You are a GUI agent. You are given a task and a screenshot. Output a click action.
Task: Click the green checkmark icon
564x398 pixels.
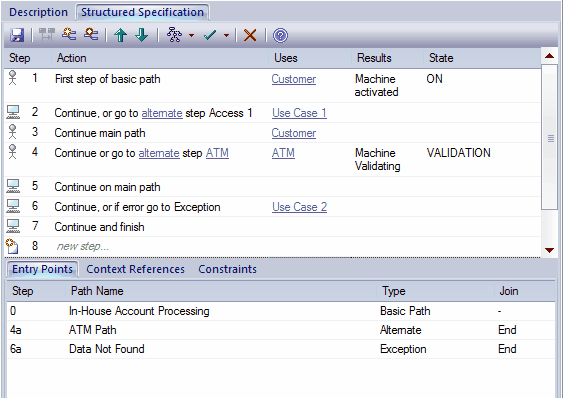click(x=210, y=35)
